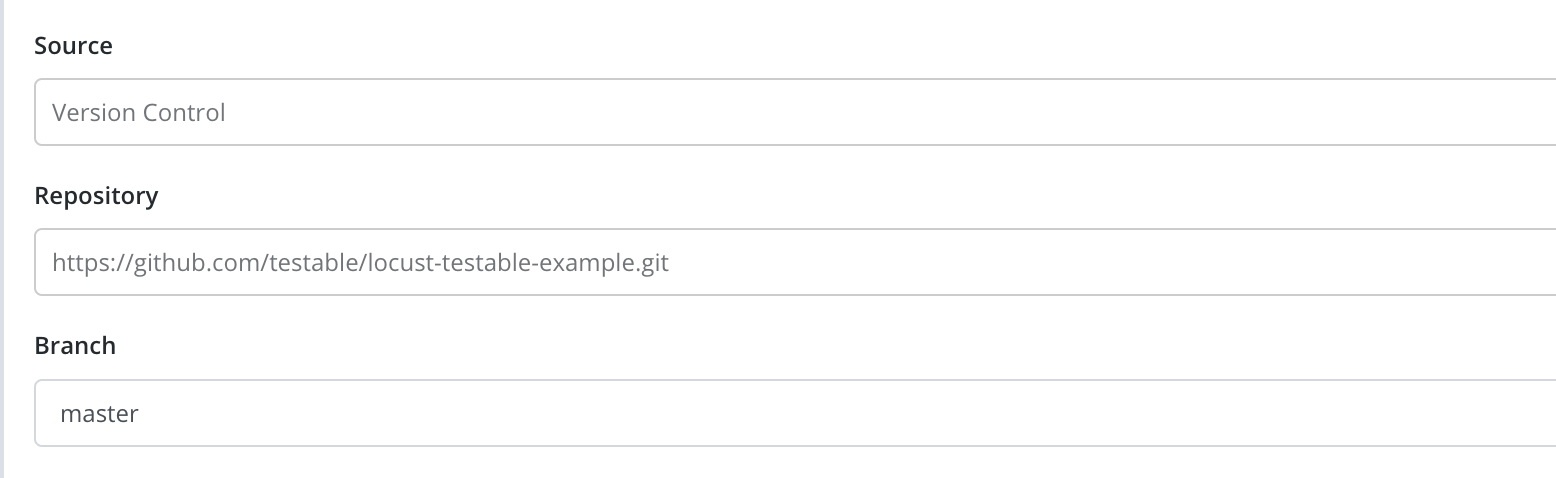Click the https:// prefix in Repository field
This screenshot has width=1556, height=478.
click(93, 263)
